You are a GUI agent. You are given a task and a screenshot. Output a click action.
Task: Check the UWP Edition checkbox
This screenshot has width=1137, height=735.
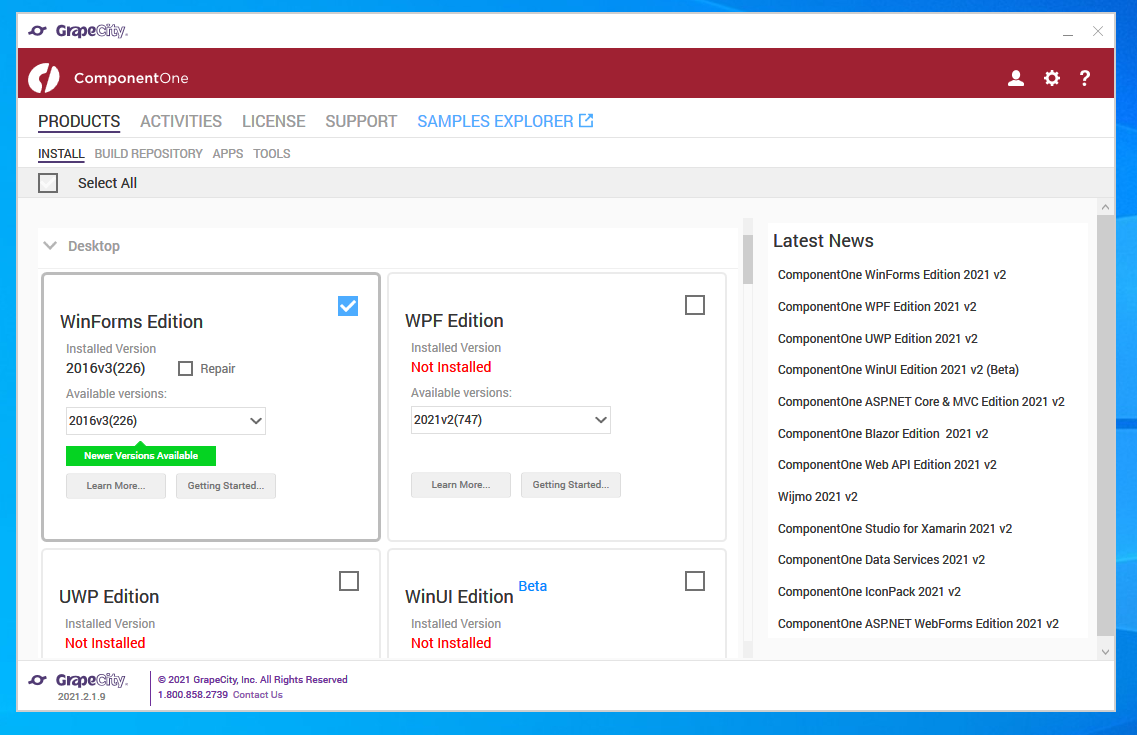pyautogui.click(x=349, y=581)
